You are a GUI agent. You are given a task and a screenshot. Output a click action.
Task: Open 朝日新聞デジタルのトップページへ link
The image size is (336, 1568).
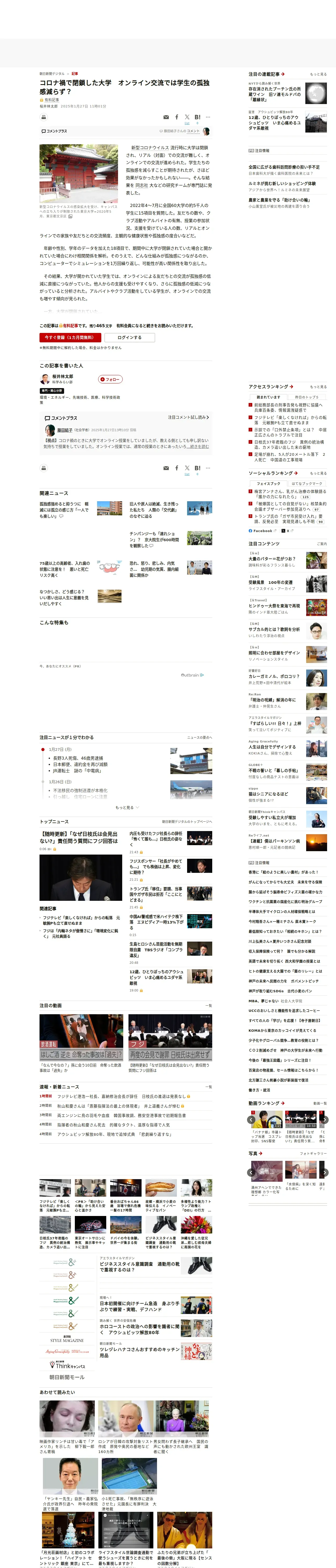point(187,822)
